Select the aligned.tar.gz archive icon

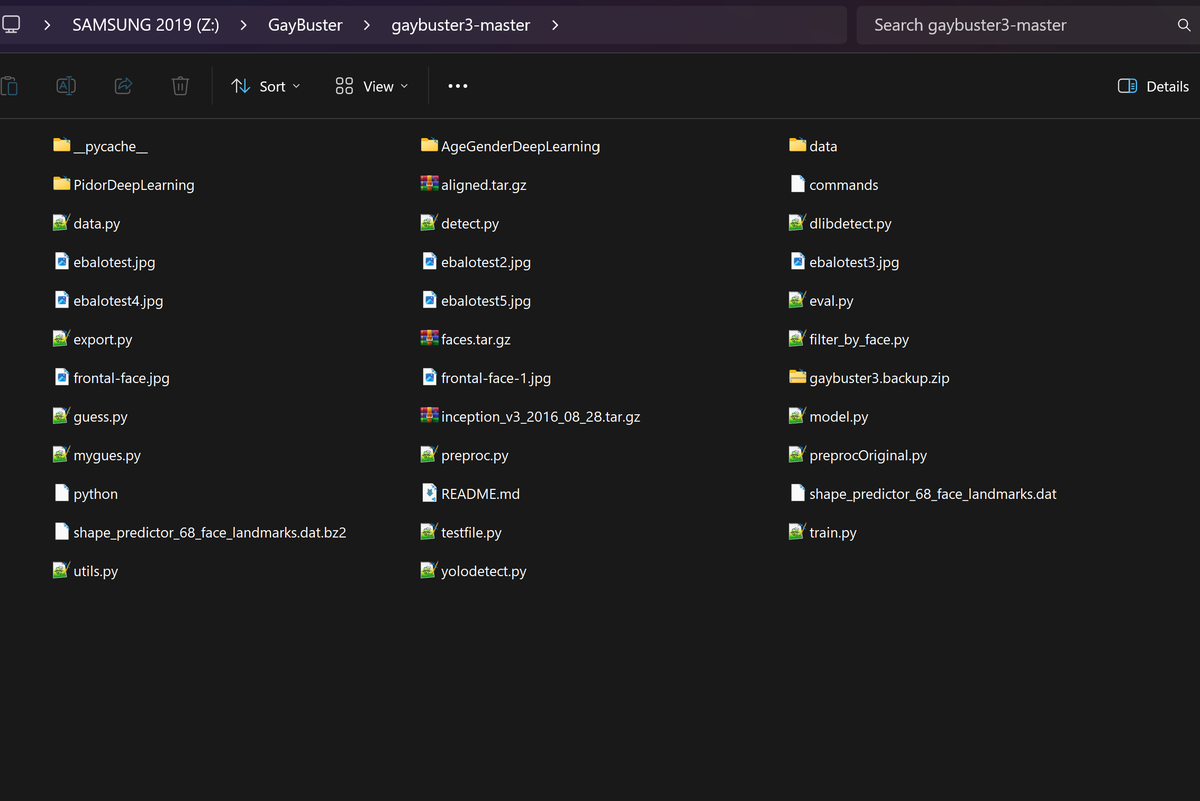point(429,184)
